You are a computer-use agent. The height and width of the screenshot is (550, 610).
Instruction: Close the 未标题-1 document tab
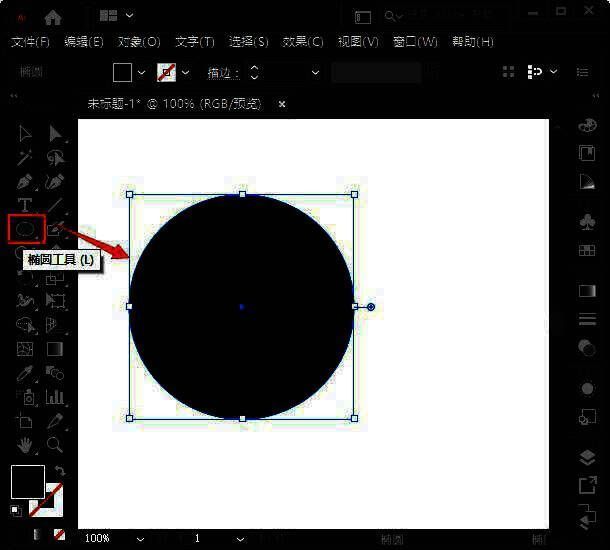pyautogui.click(x=282, y=104)
